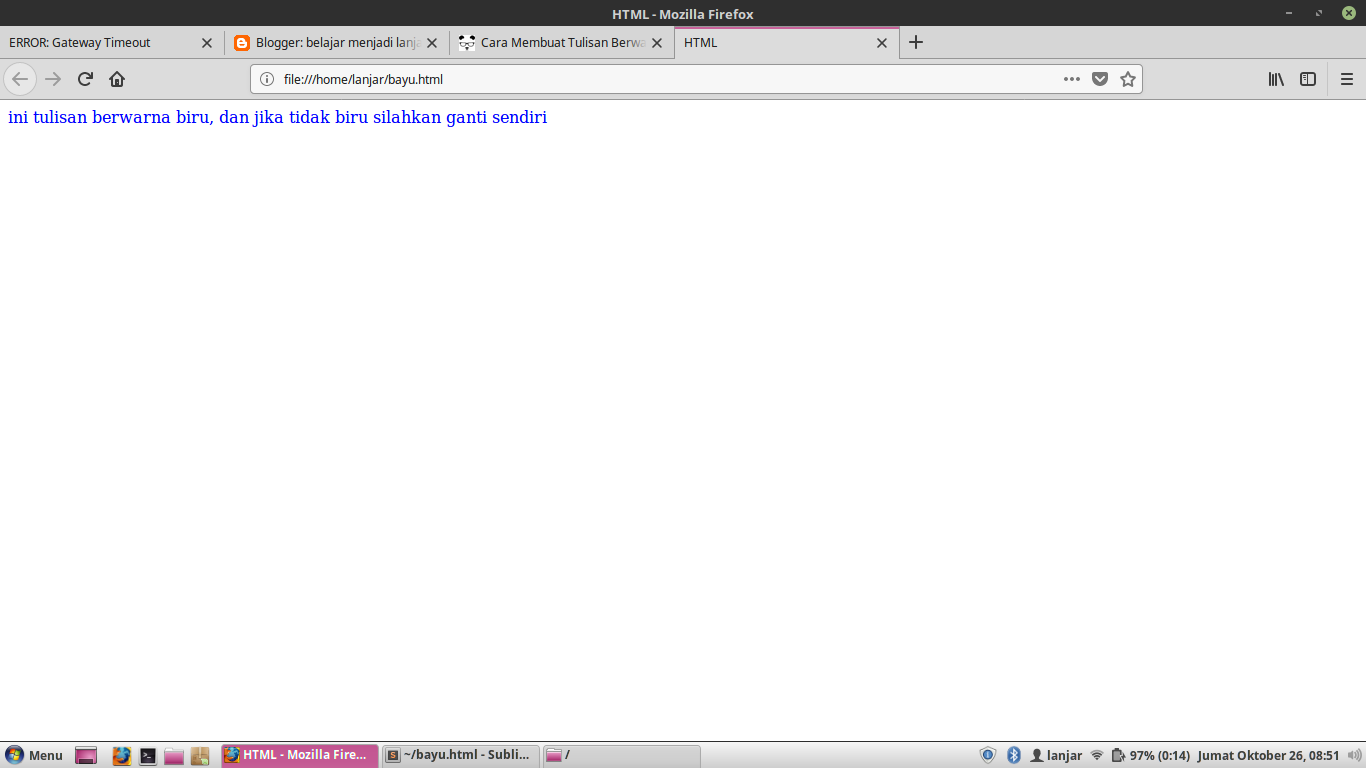Viewport: 1366px width, 768px height.
Task: Open the update manager shield icon
Action: [988, 755]
